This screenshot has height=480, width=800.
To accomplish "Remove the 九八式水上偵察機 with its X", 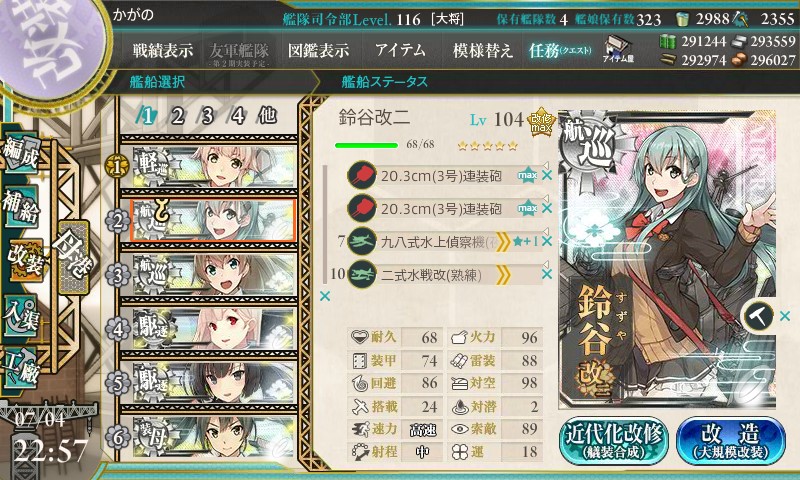I will pyautogui.click(x=547, y=241).
